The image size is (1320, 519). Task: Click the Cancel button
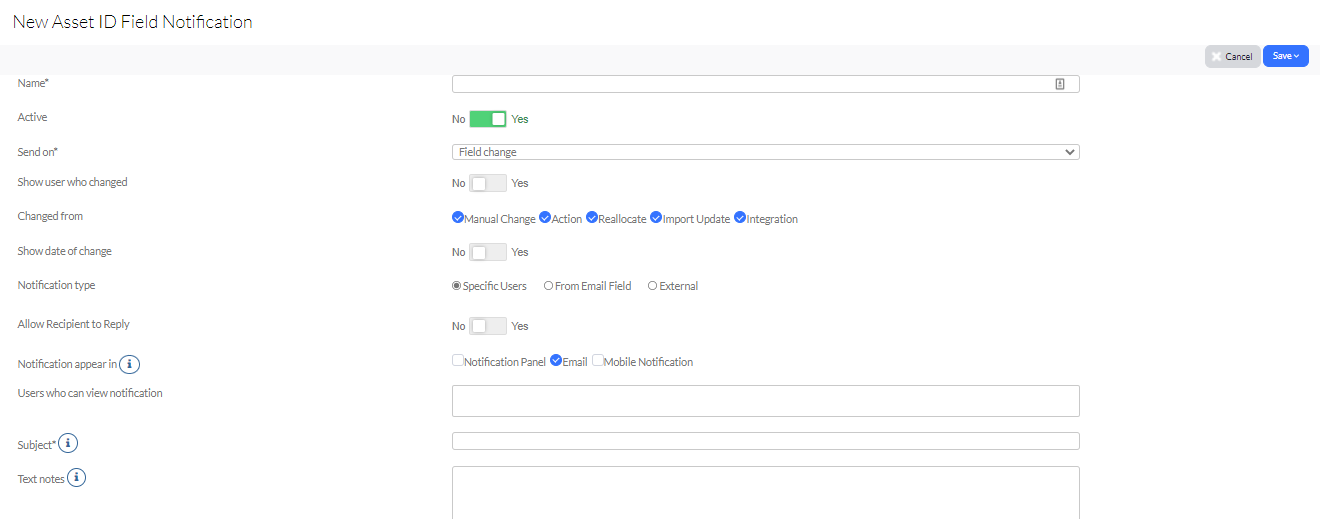(x=1232, y=57)
